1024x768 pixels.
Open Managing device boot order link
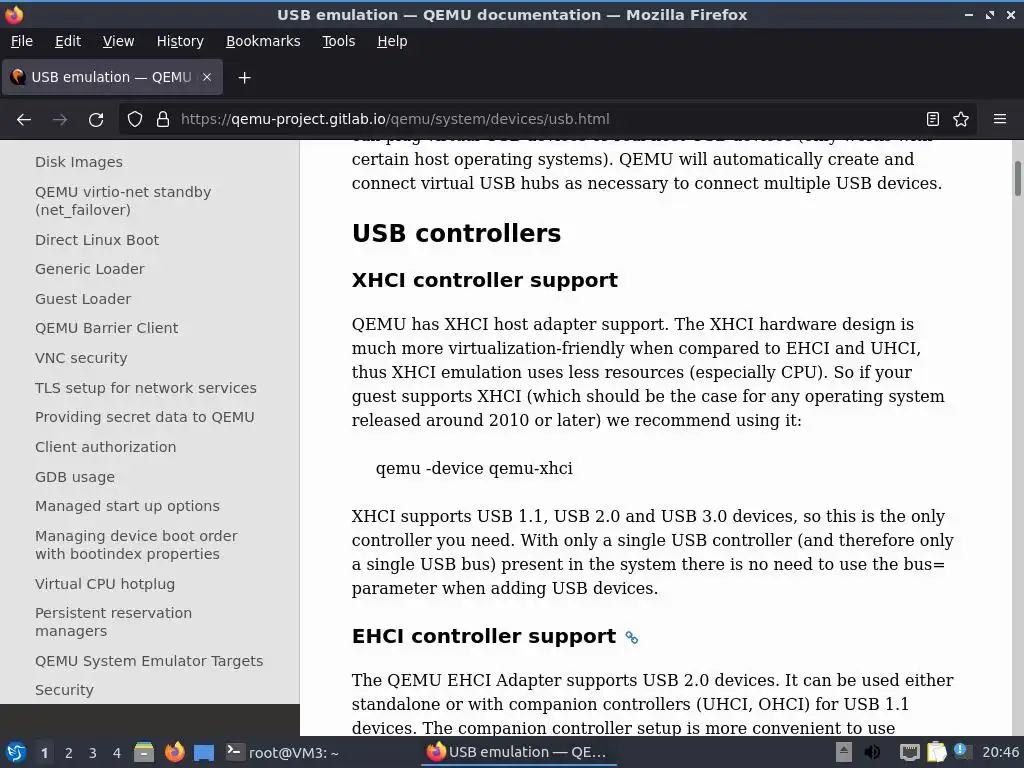pyautogui.click(x=136, y=545)
